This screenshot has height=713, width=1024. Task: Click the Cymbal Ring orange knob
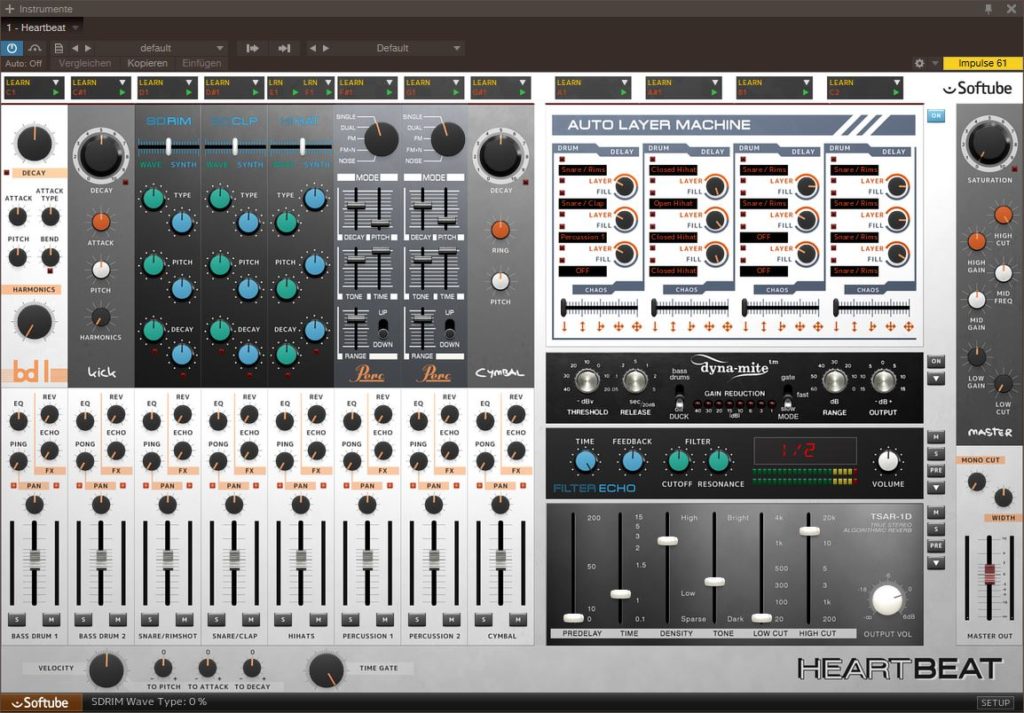tap(500, 230)
